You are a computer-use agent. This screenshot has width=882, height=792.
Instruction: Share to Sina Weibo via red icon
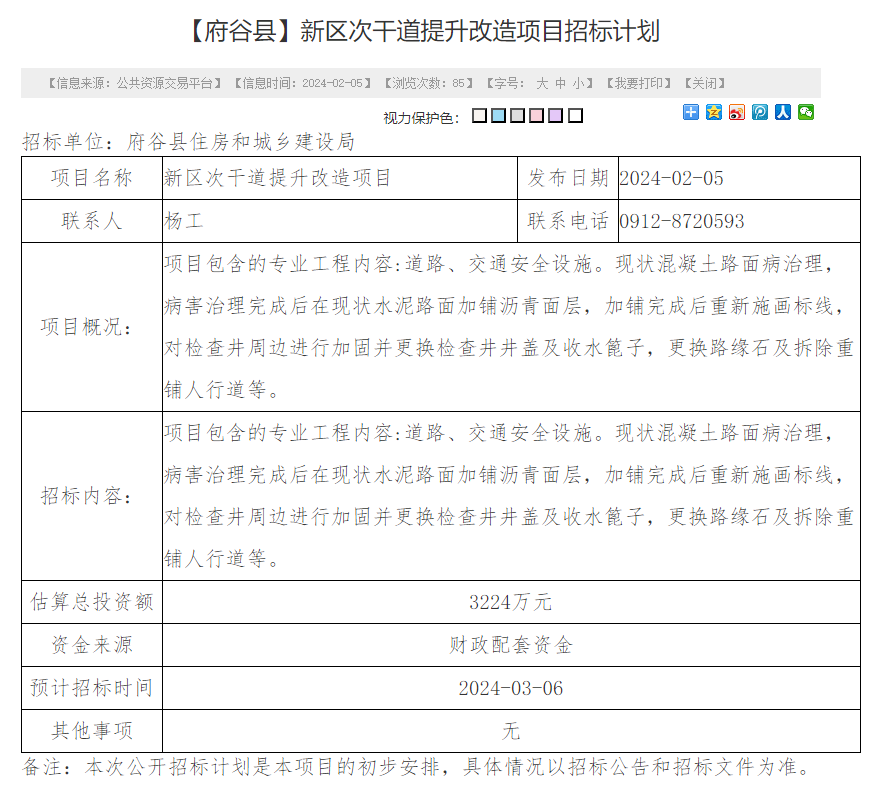point(737,112)
